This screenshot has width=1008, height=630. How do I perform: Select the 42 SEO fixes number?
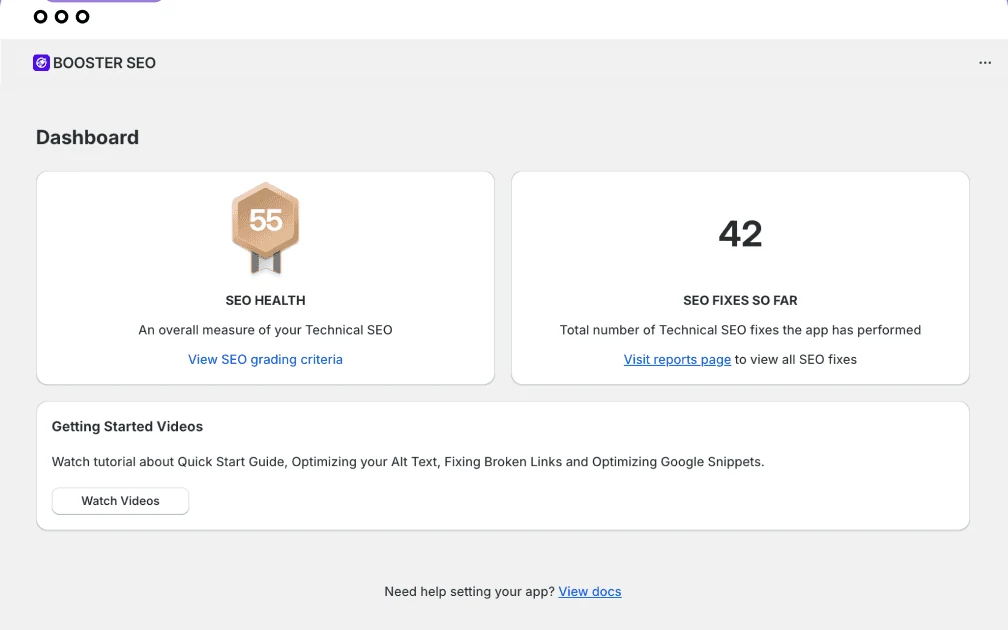(740, 233)
